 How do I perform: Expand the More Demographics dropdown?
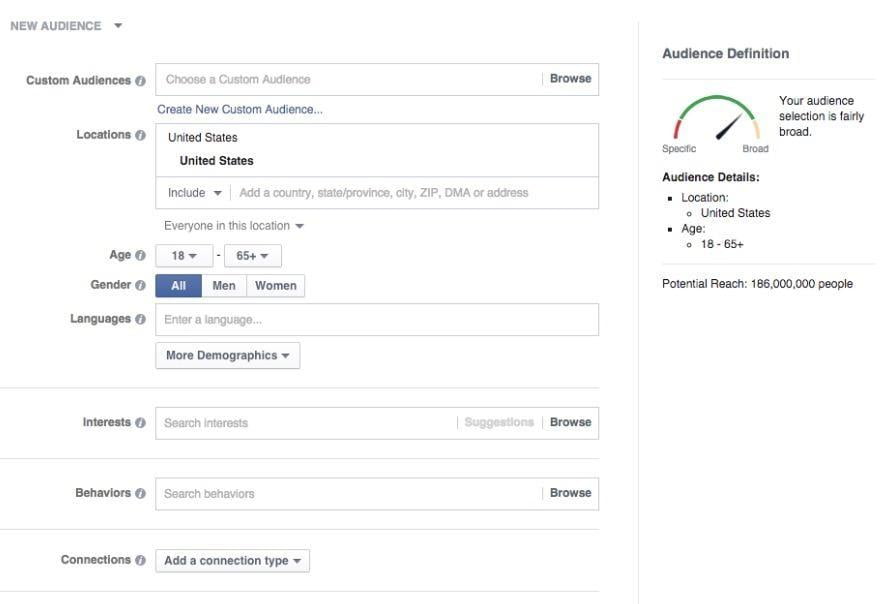[227, 356]
